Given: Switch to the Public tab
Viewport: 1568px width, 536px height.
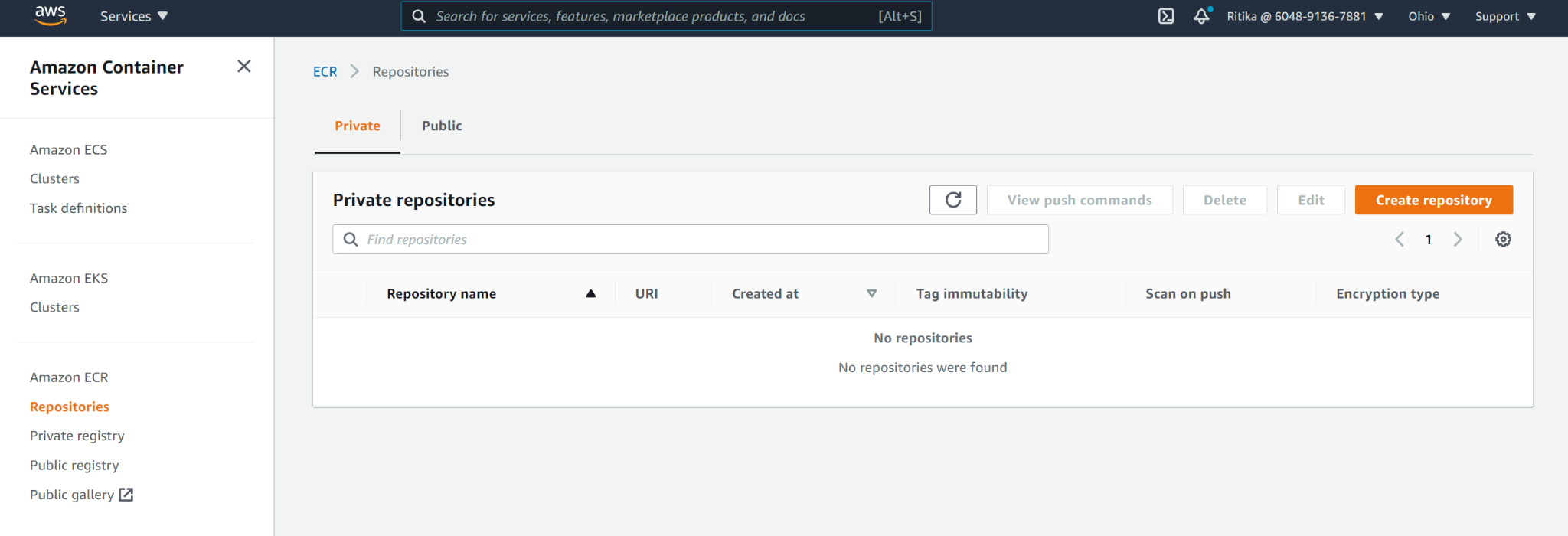Looking at the screenshot, I should tap(442, 126).
